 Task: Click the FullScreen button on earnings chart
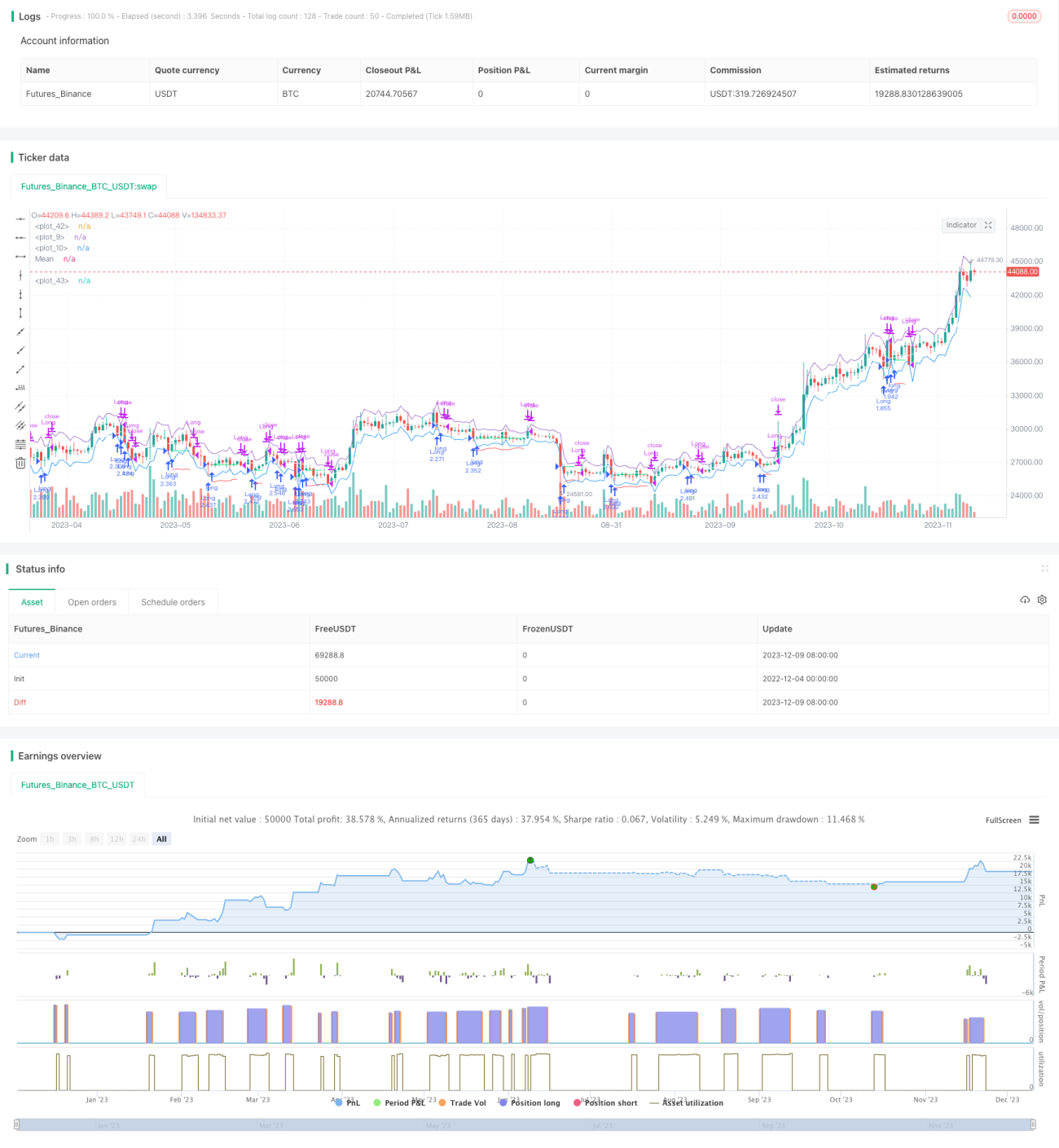1003,820
